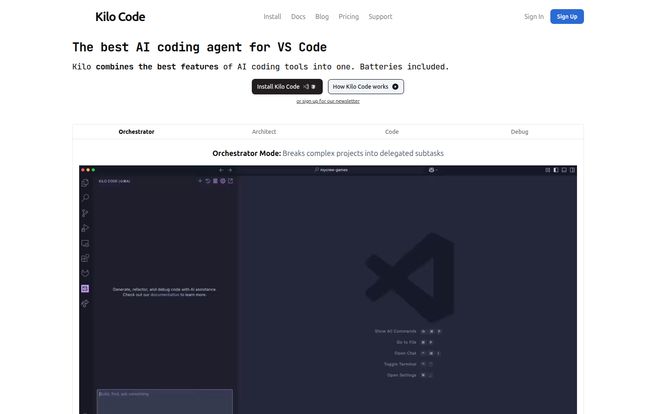
Task: Open the Extensions view icon
Action: [85, 258]
